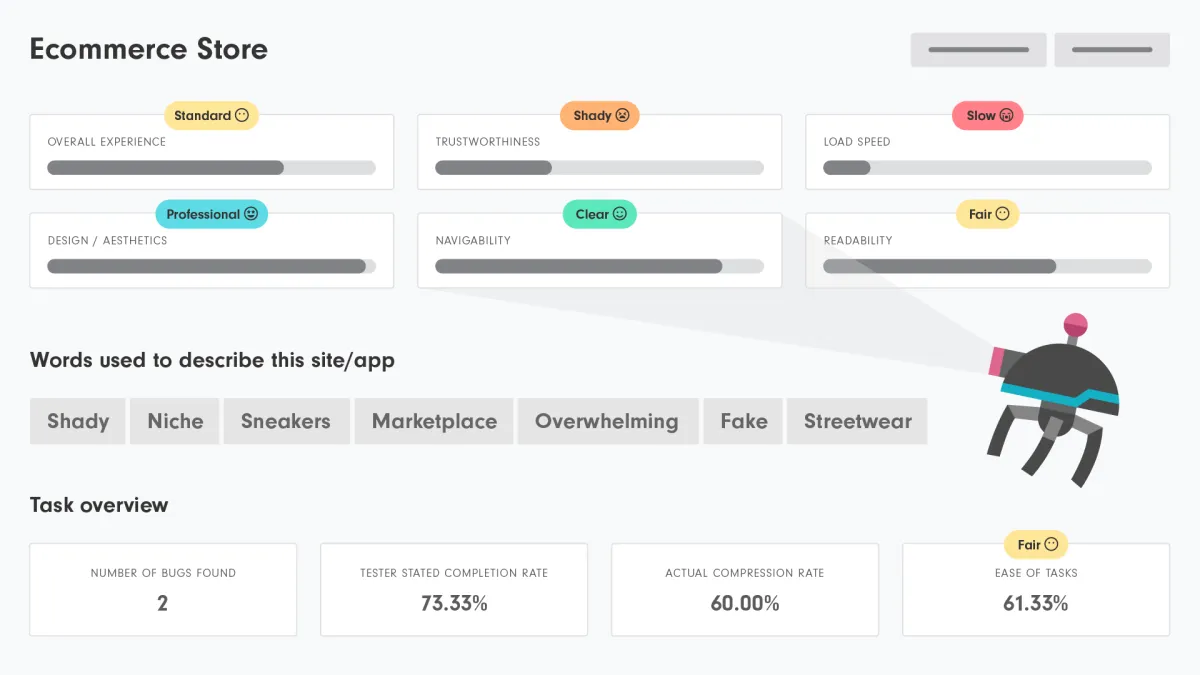Click the Overall Experience progress bar
Viewport: 1200px width, 675px height.
[x=211, y=168]
